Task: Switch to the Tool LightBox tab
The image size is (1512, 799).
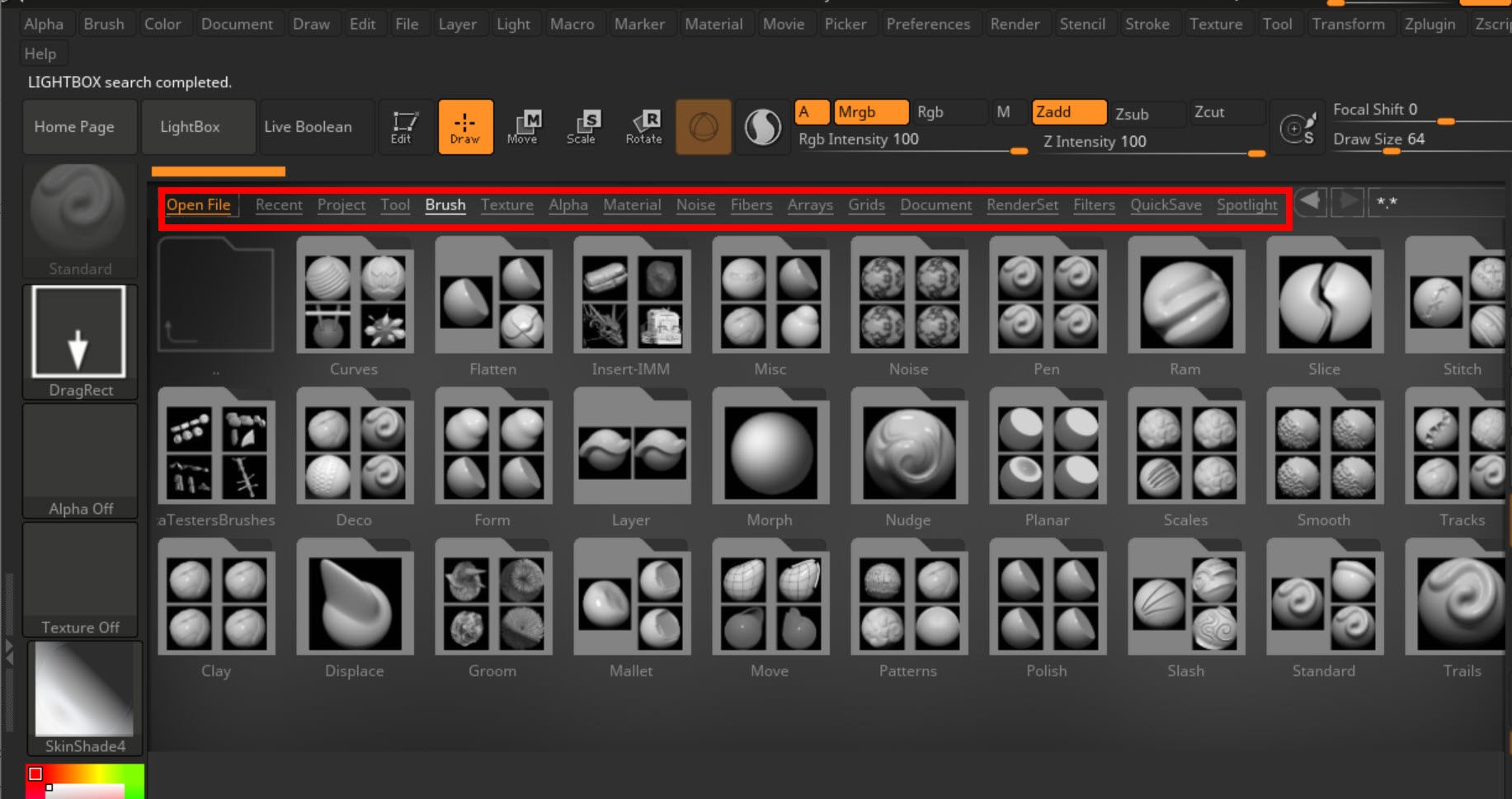Action: [x=395, y=204]
